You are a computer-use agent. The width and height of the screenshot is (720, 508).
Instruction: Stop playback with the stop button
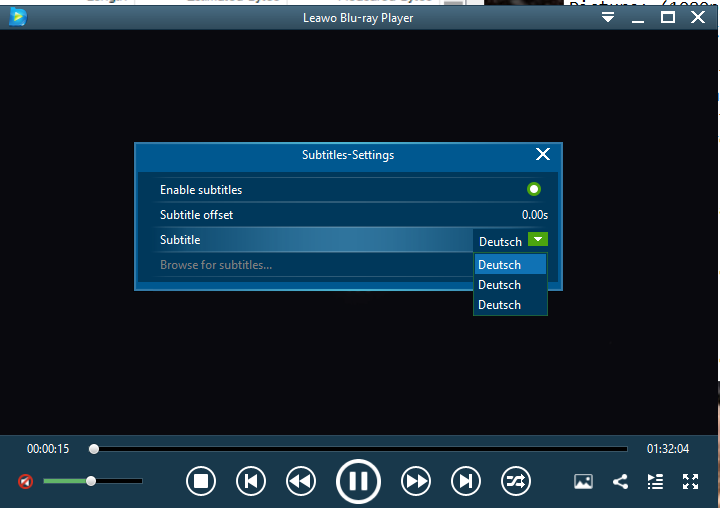point(201,481)
